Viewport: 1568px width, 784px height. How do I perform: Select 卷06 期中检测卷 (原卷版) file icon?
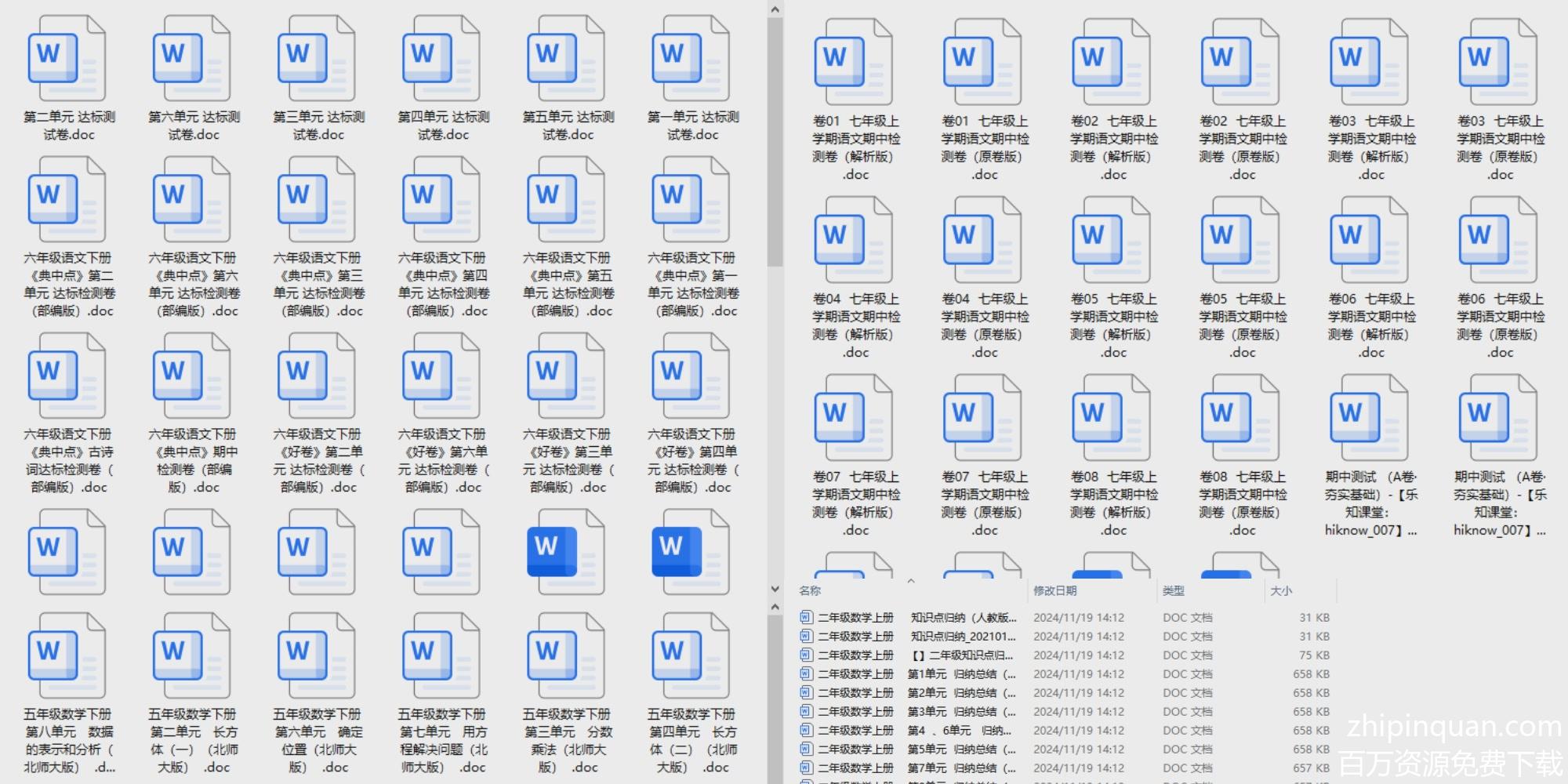(1498, 240)
